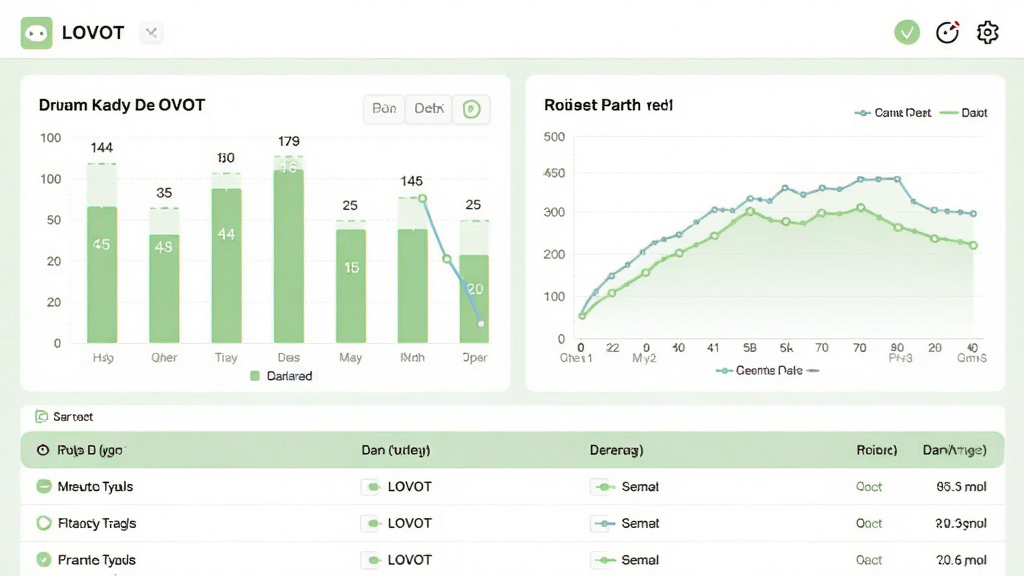Click the 86.5 mol value
Screen dimensions: 1024x576
961,487
